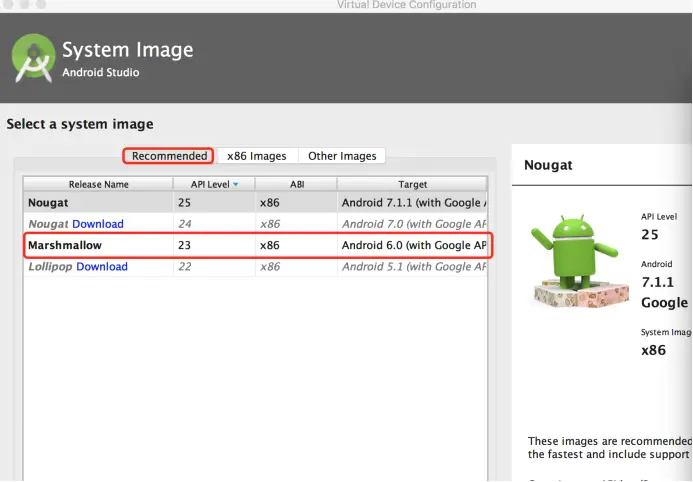Click the API level 23 cell
The height and width of the screenshot is (482, 693).
[214, 245]
